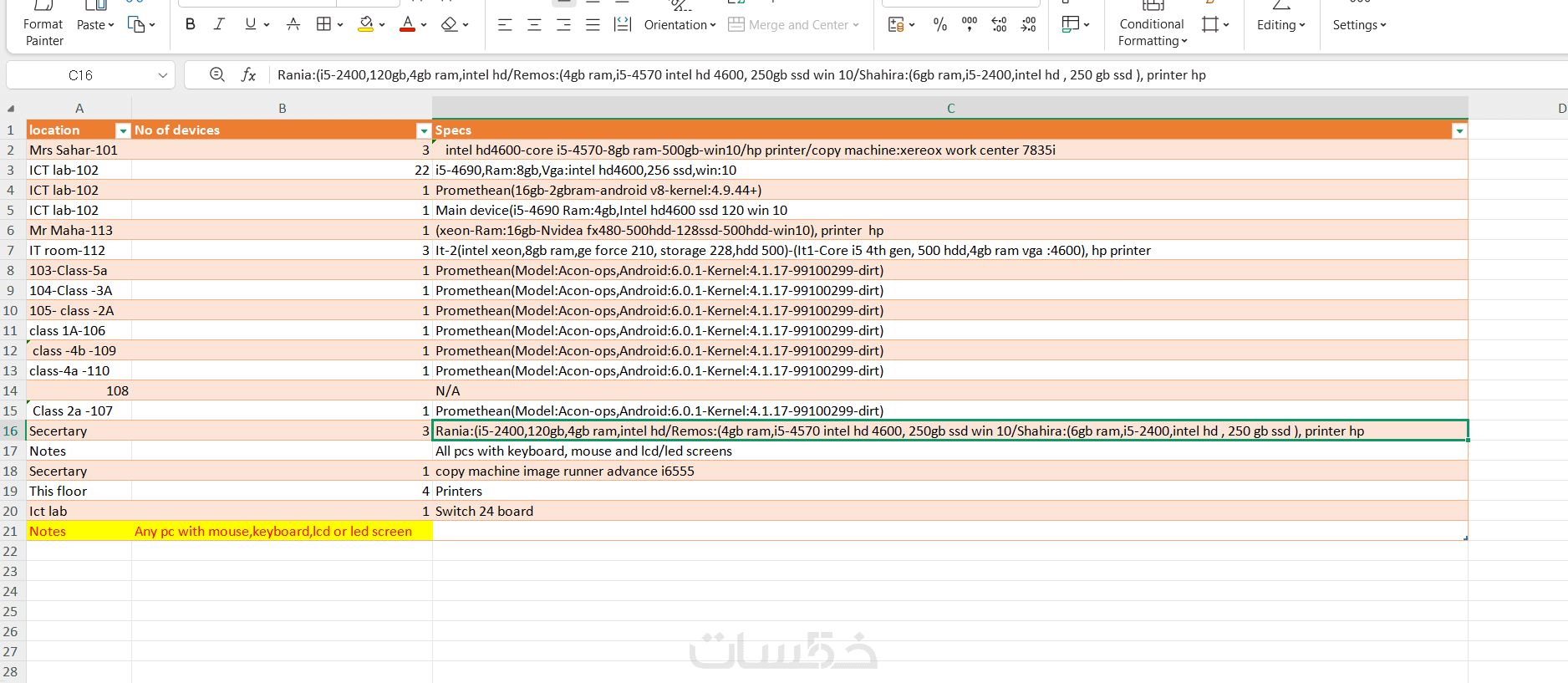Click the distributed alignment icon beside Orientation
Image resolution: width=1568 pixels, height=683 pixels.
pyautogui.click(x=622, y=25)
